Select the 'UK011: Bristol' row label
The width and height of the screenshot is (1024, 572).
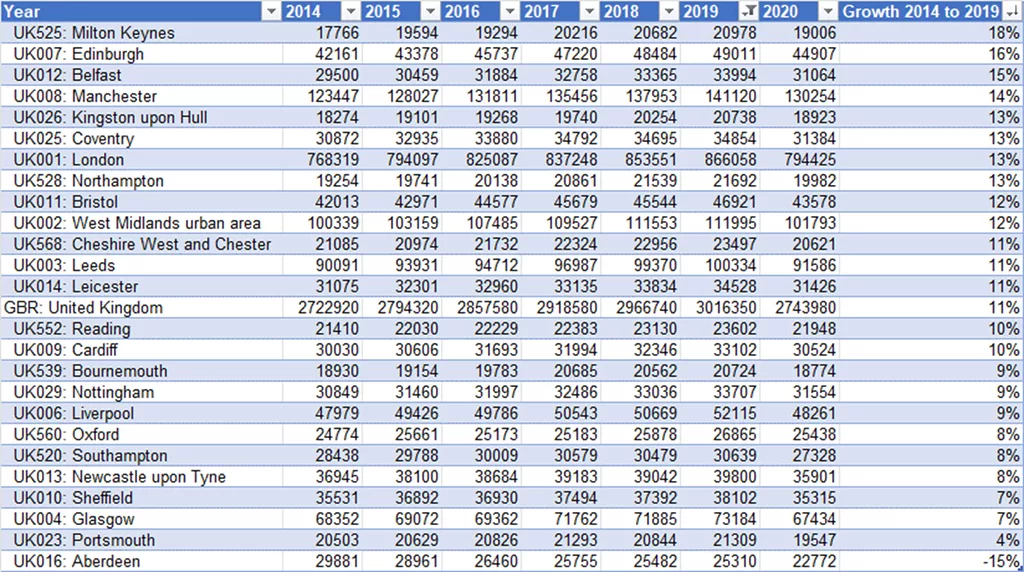point(66,202)
